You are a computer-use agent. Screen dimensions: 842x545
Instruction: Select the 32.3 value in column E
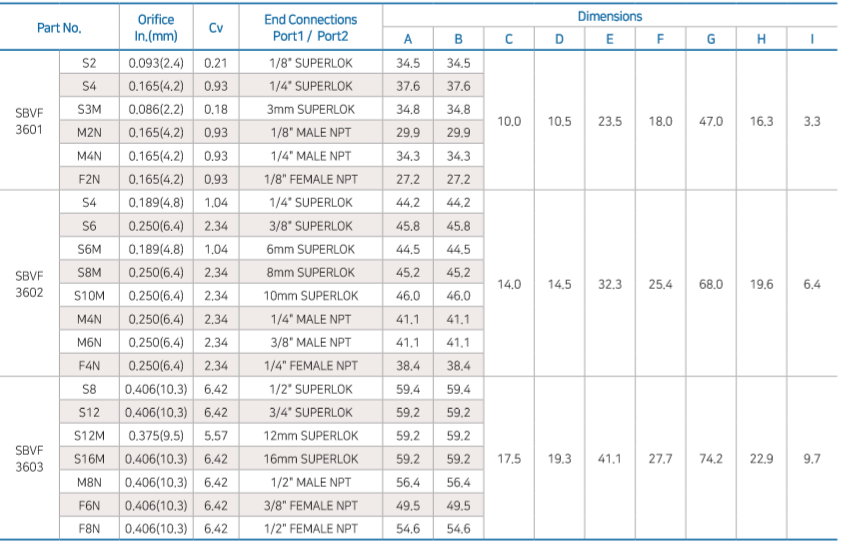click(610, 284)
